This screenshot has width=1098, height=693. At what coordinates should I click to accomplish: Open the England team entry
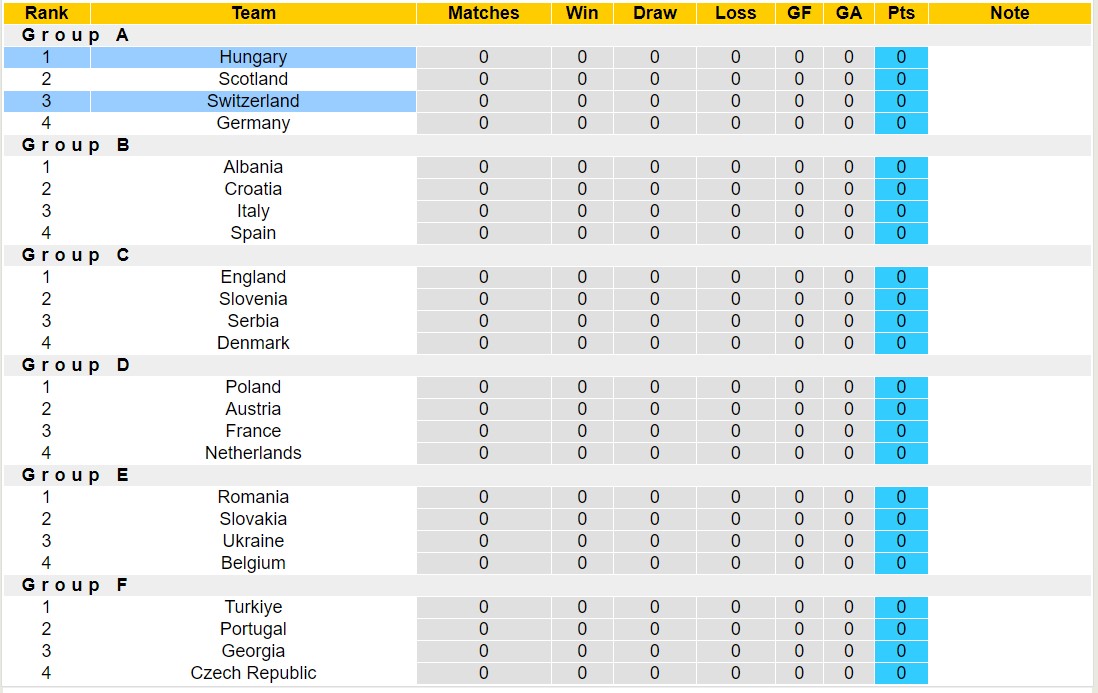[x=253, y=277]
